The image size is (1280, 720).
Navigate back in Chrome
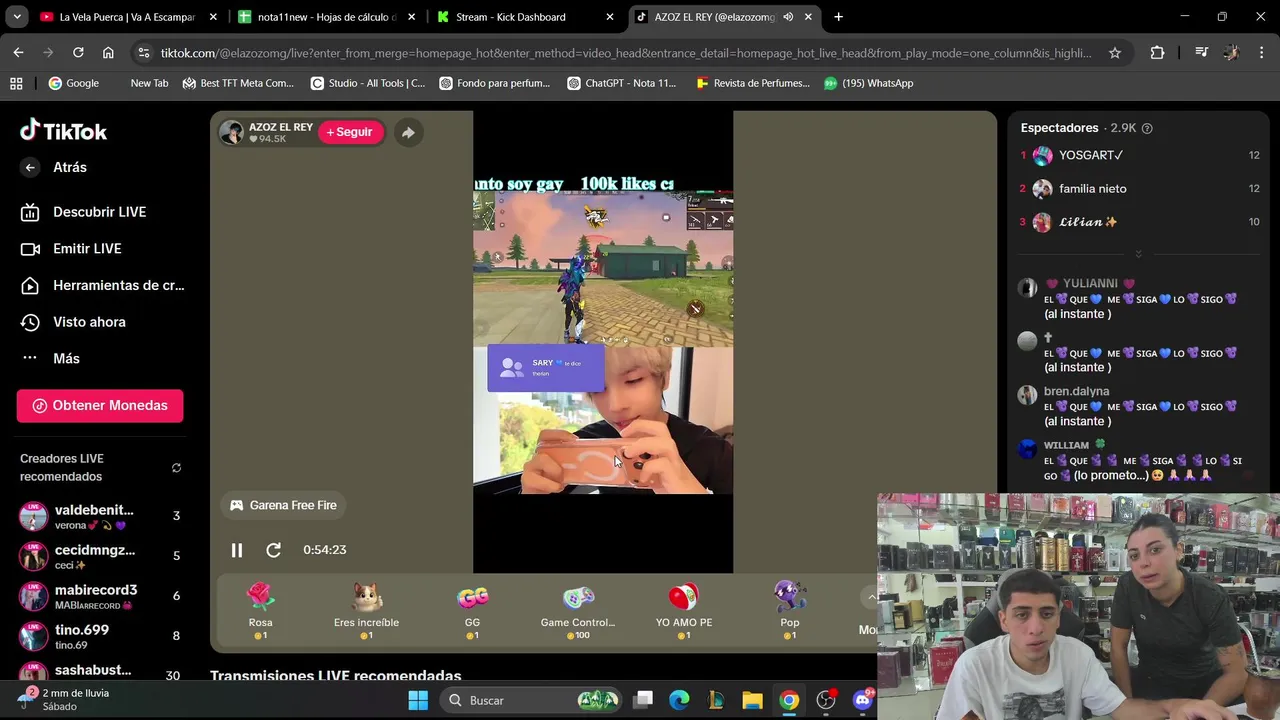coord(18,53)
